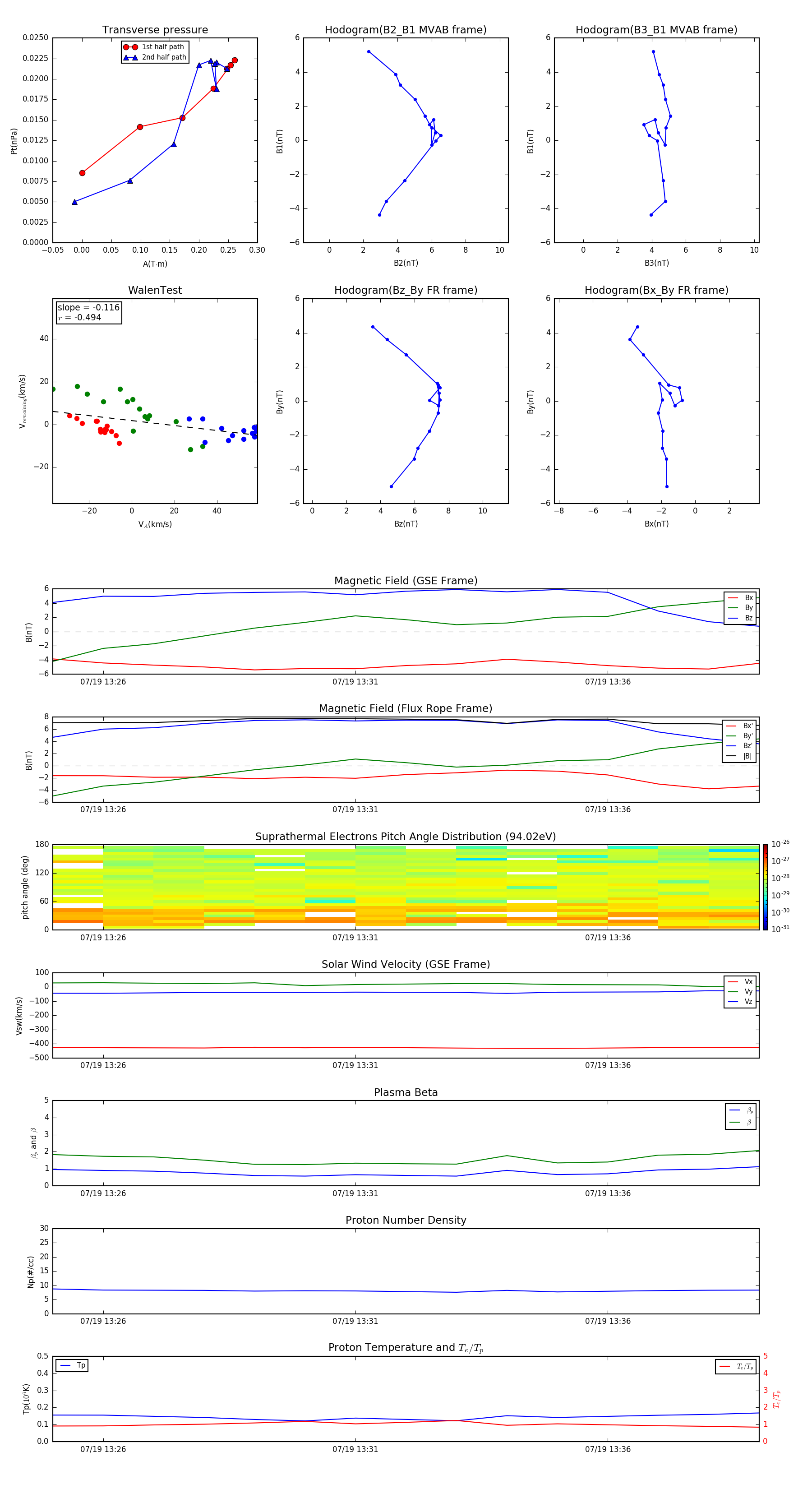Click 'Bz' in GSE magnetic field legend
Image resolution: width=812 pixels, height=1489 pixels.
tap(740, 618)
